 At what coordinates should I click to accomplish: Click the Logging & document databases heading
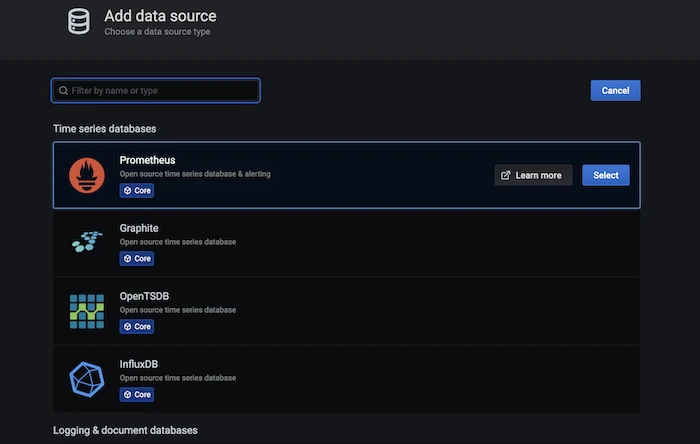pyautogui.click(x=125, y=430)
